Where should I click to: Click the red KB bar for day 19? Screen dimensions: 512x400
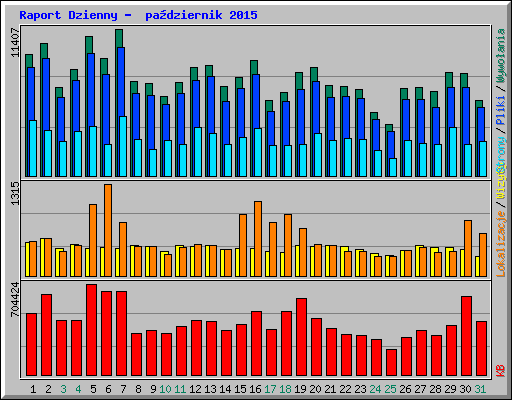(301, 337)
